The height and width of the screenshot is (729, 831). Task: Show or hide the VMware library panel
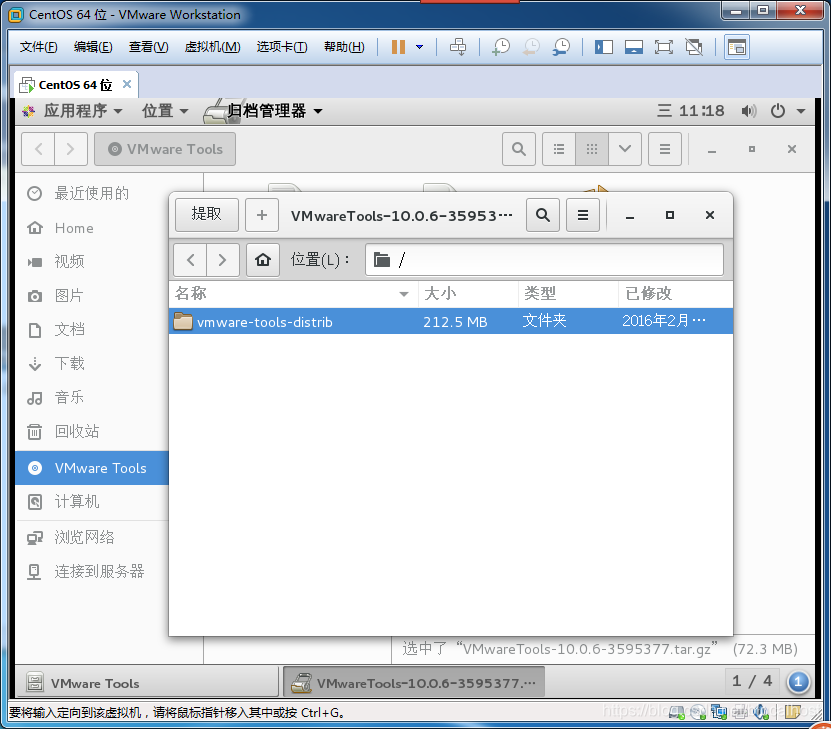pyautogui.click(x=603, y=47)
